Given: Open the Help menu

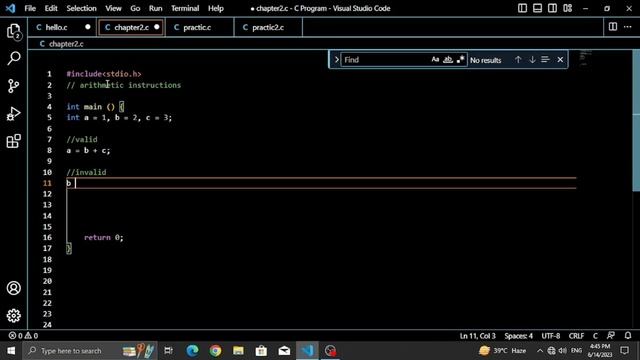Looking at the screenshot, I should click(x=216, y=8).
